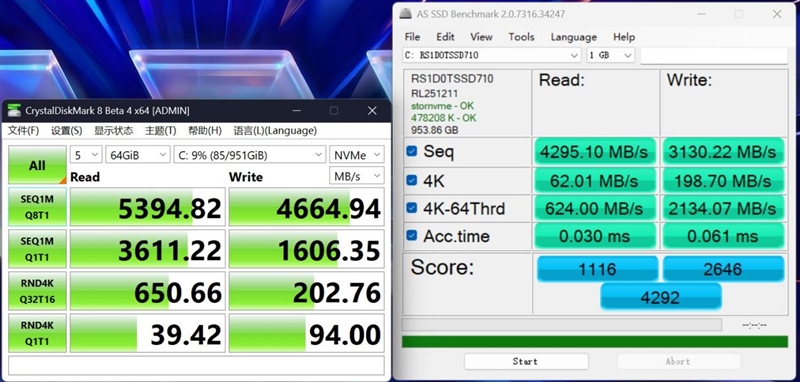This screenshot has height=382, width=800.
Task: Open the File menu in AS SSD
Action: (412, 37)
